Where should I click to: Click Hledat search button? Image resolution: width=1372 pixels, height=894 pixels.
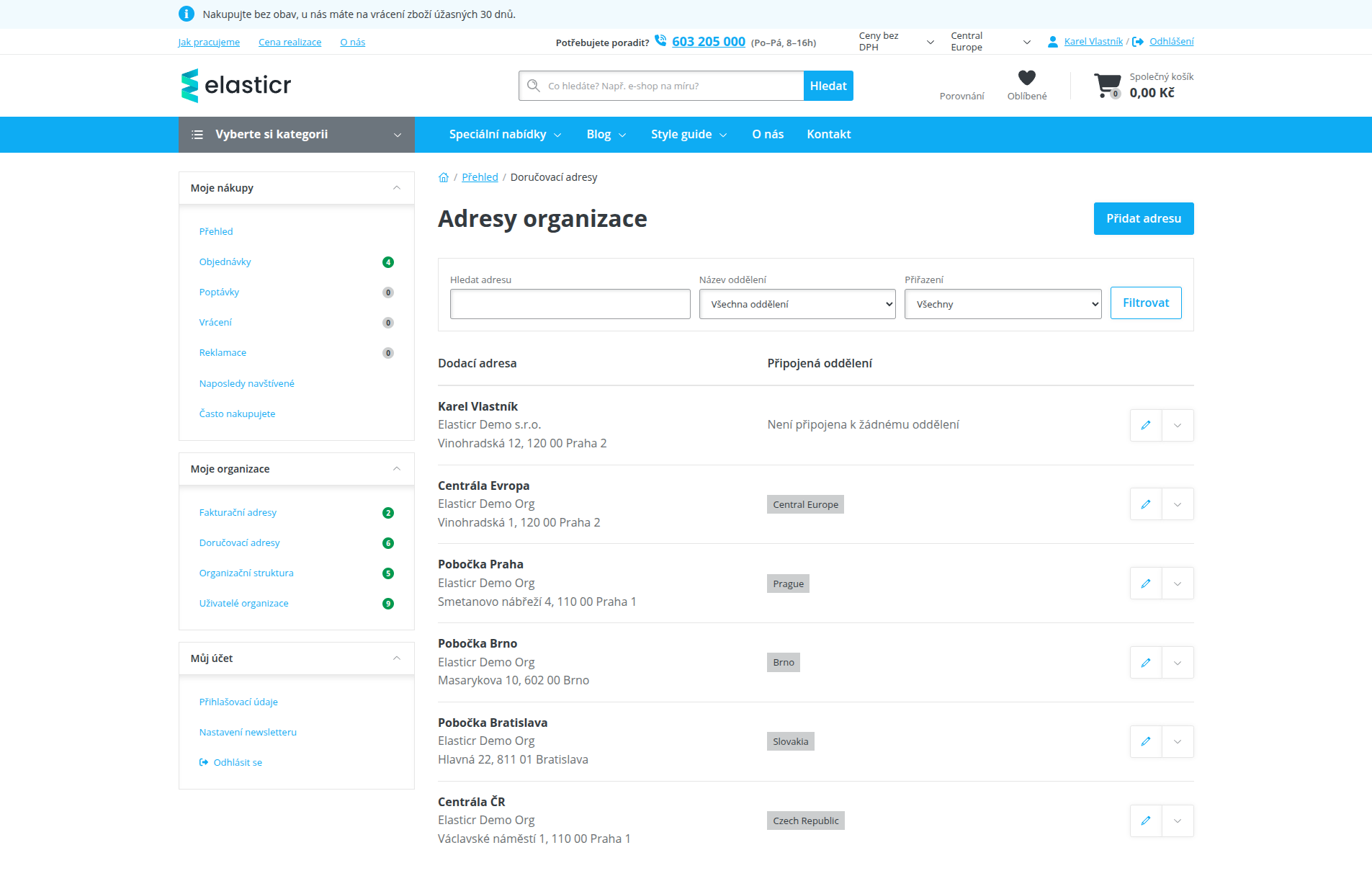[828, 86]
